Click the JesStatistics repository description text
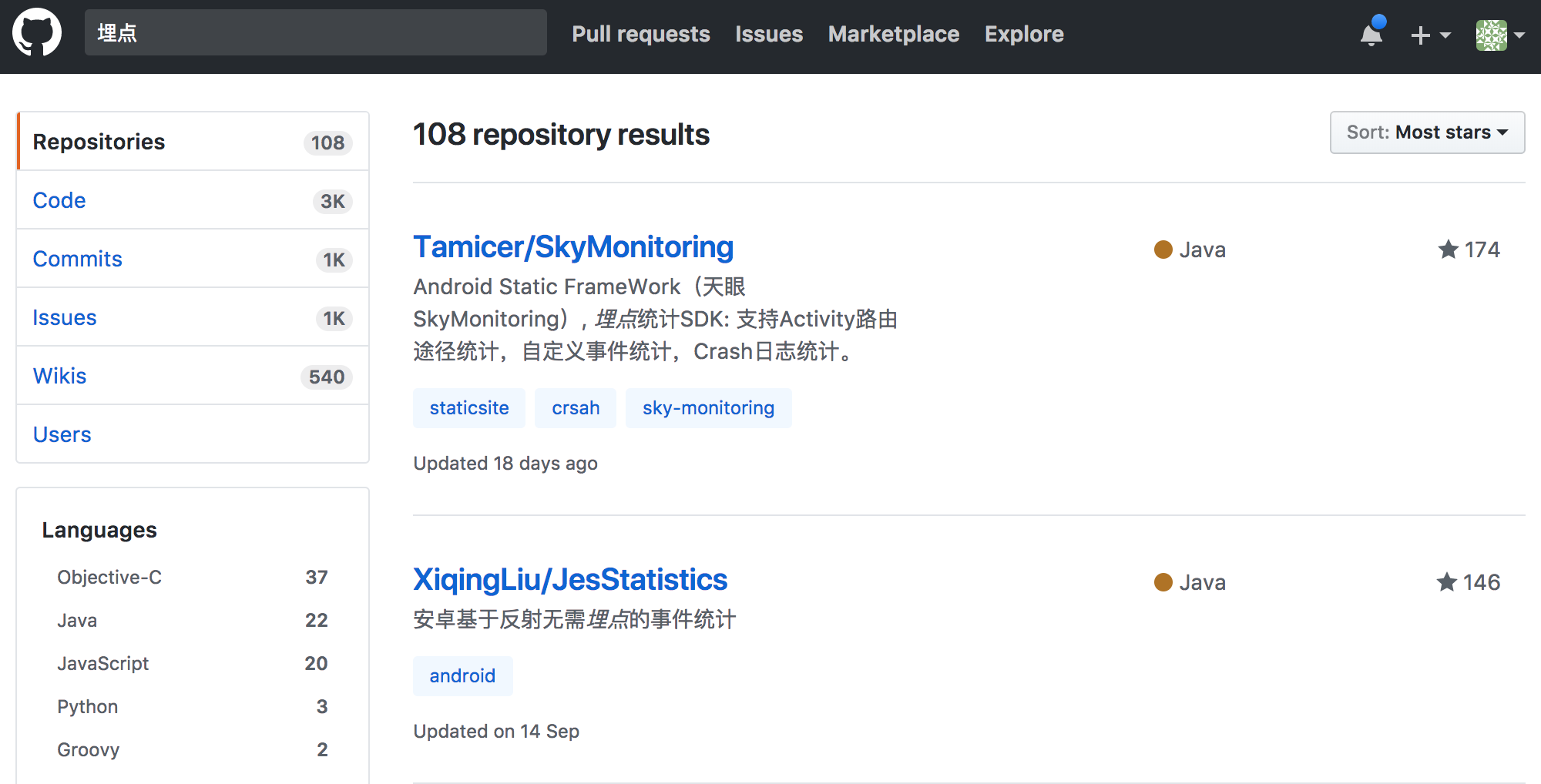Image resolution: width=1541 pixels, height=784 pixels. tap(575, 619)
